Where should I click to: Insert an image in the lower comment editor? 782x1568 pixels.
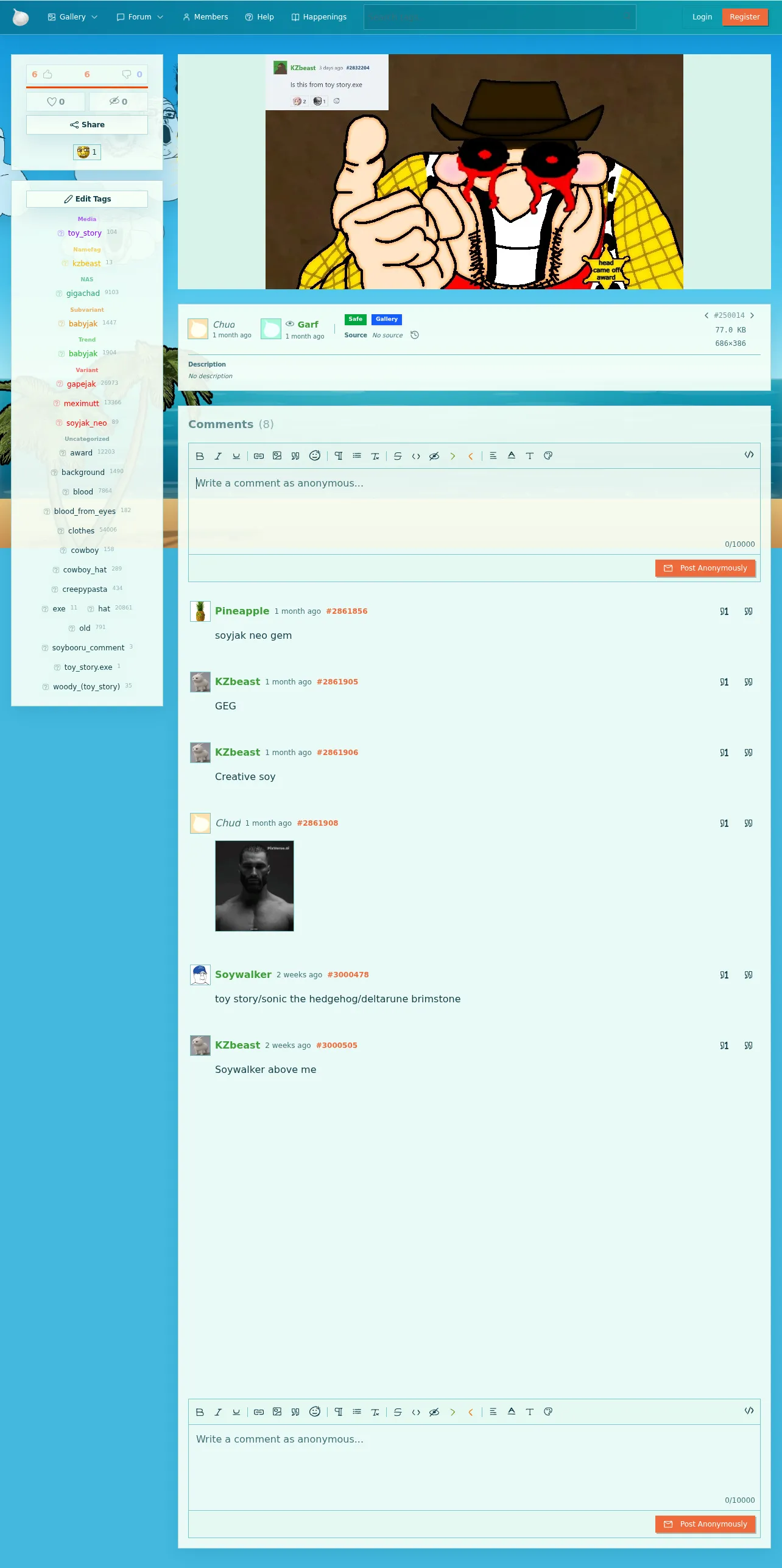pyautogui.click(x=277, y=1412)
